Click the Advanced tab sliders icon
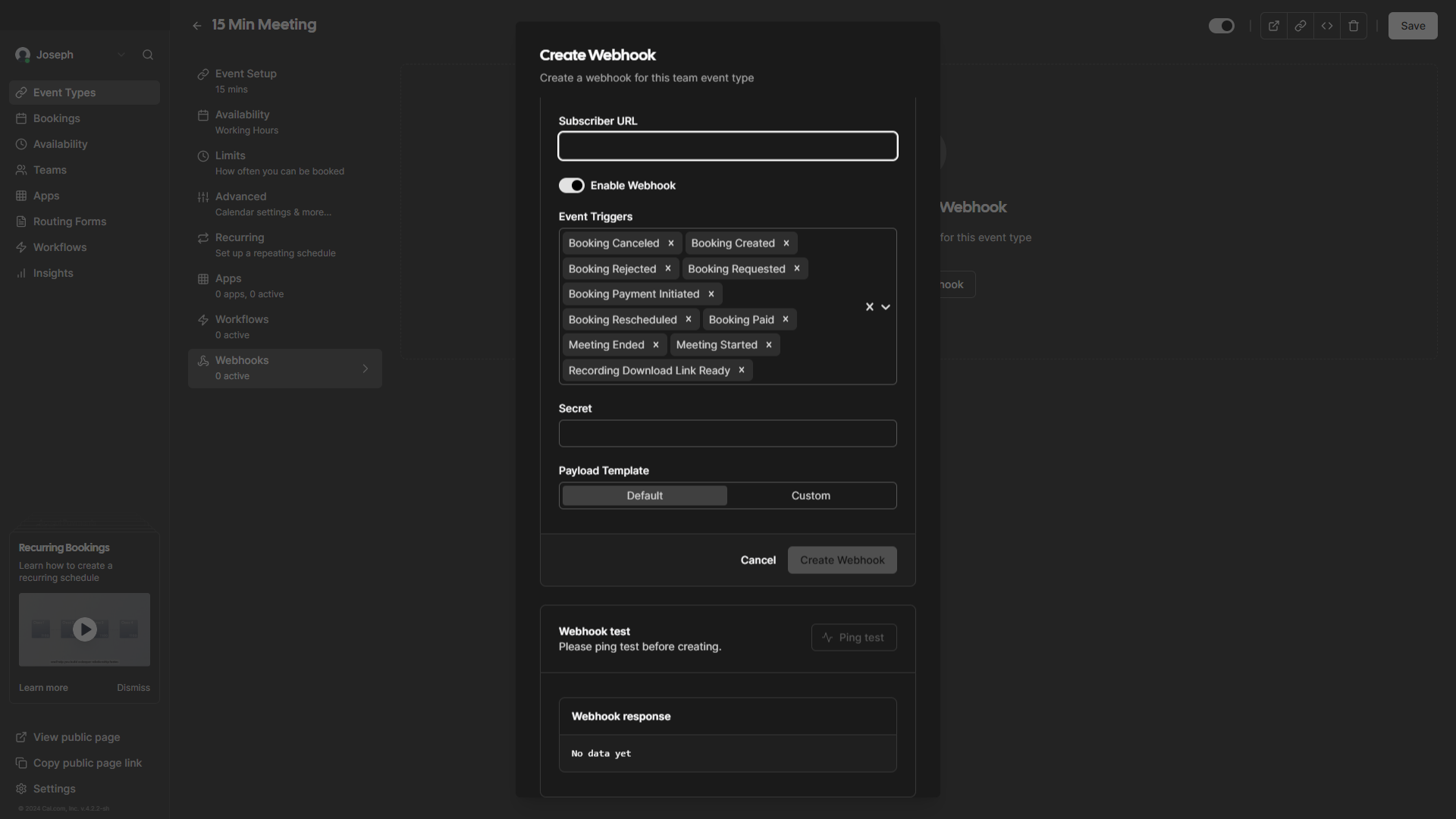Image resolution: width=1456 pixels, height=819 pixels. click(x=203, y=197)
